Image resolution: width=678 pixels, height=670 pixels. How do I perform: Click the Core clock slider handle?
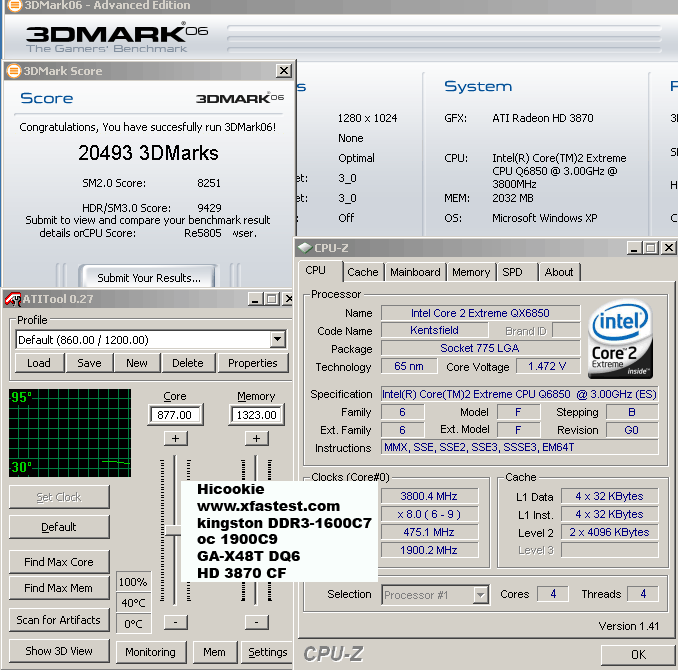click(174, 530)
